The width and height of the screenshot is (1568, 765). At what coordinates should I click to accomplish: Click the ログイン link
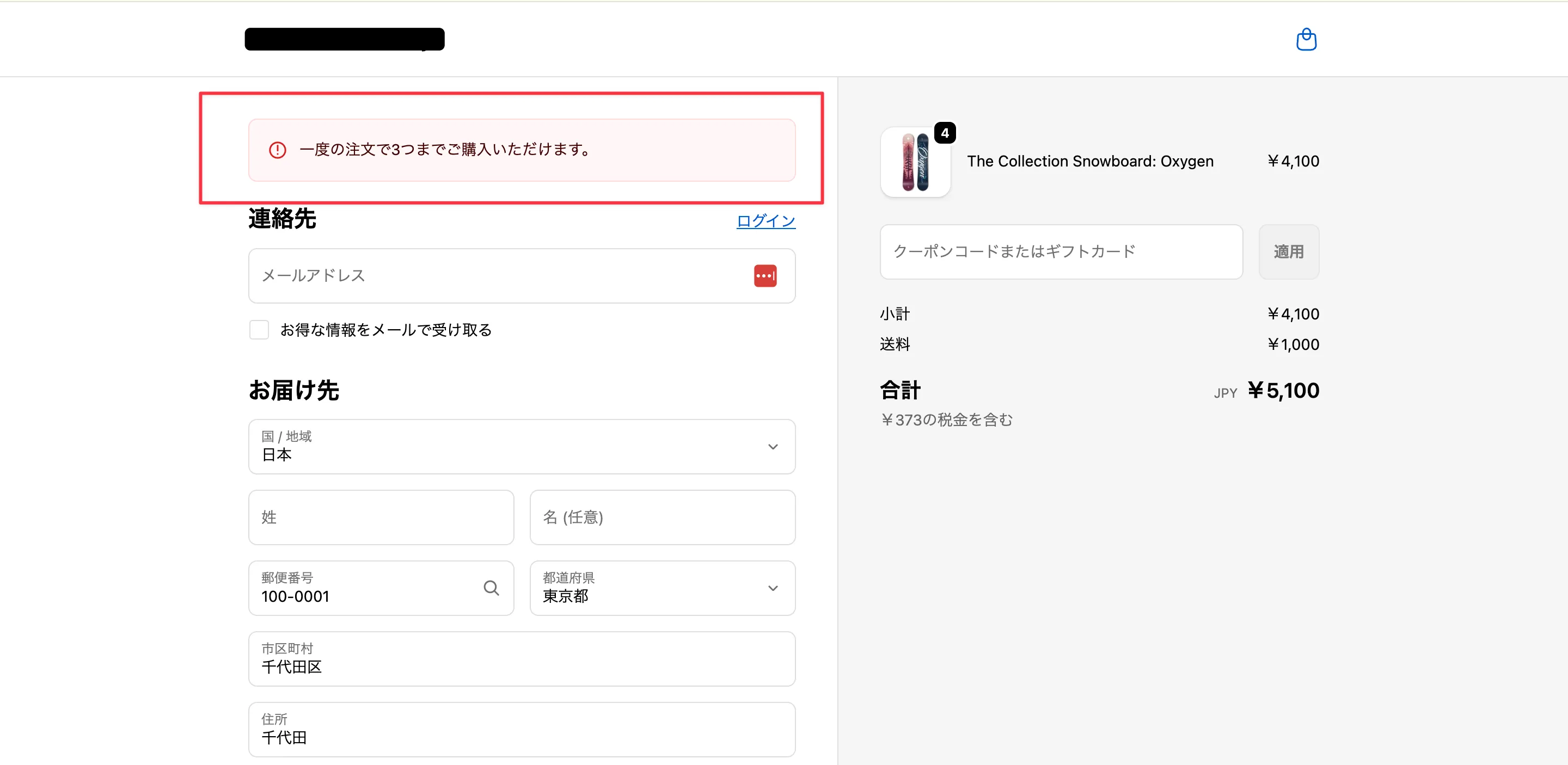(765, 221)
